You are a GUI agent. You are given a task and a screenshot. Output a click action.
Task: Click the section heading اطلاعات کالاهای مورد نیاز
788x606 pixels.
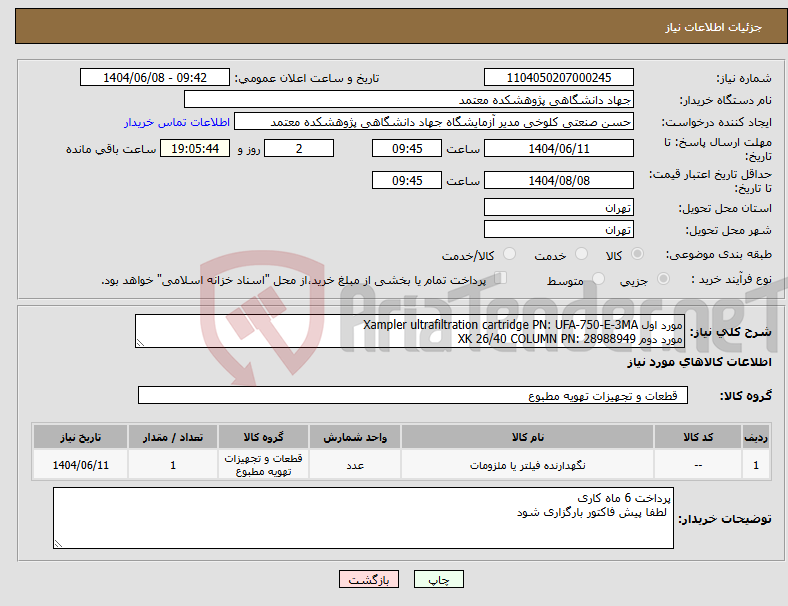click(699, 362)
